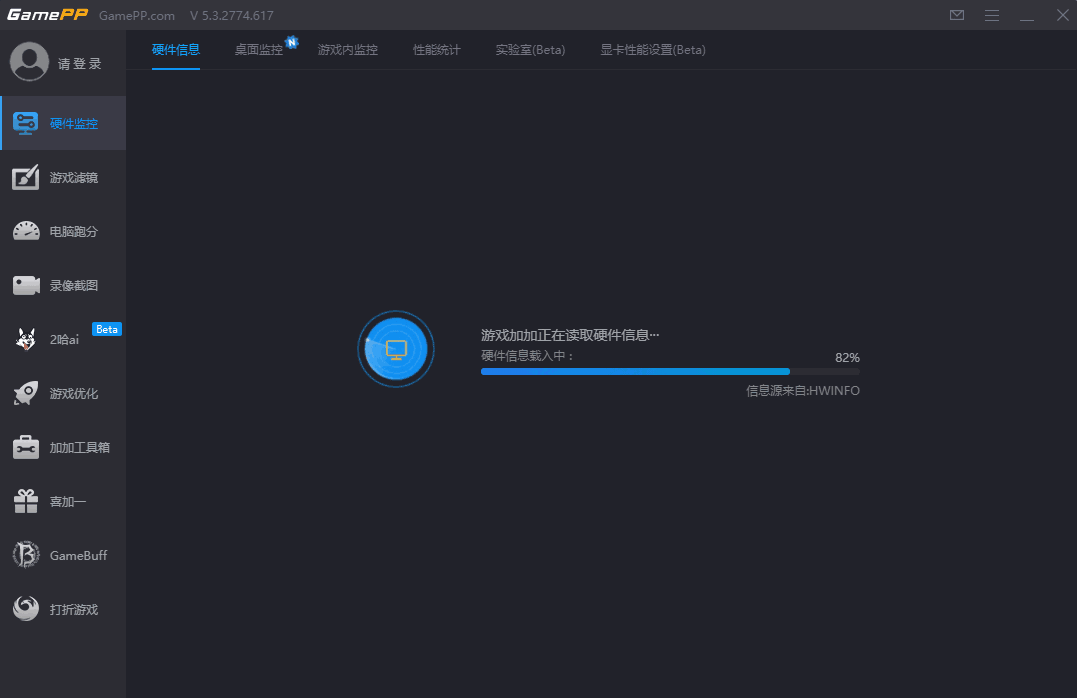Select the 游戏滤镜 game filter tool

[x=63, y=177]
